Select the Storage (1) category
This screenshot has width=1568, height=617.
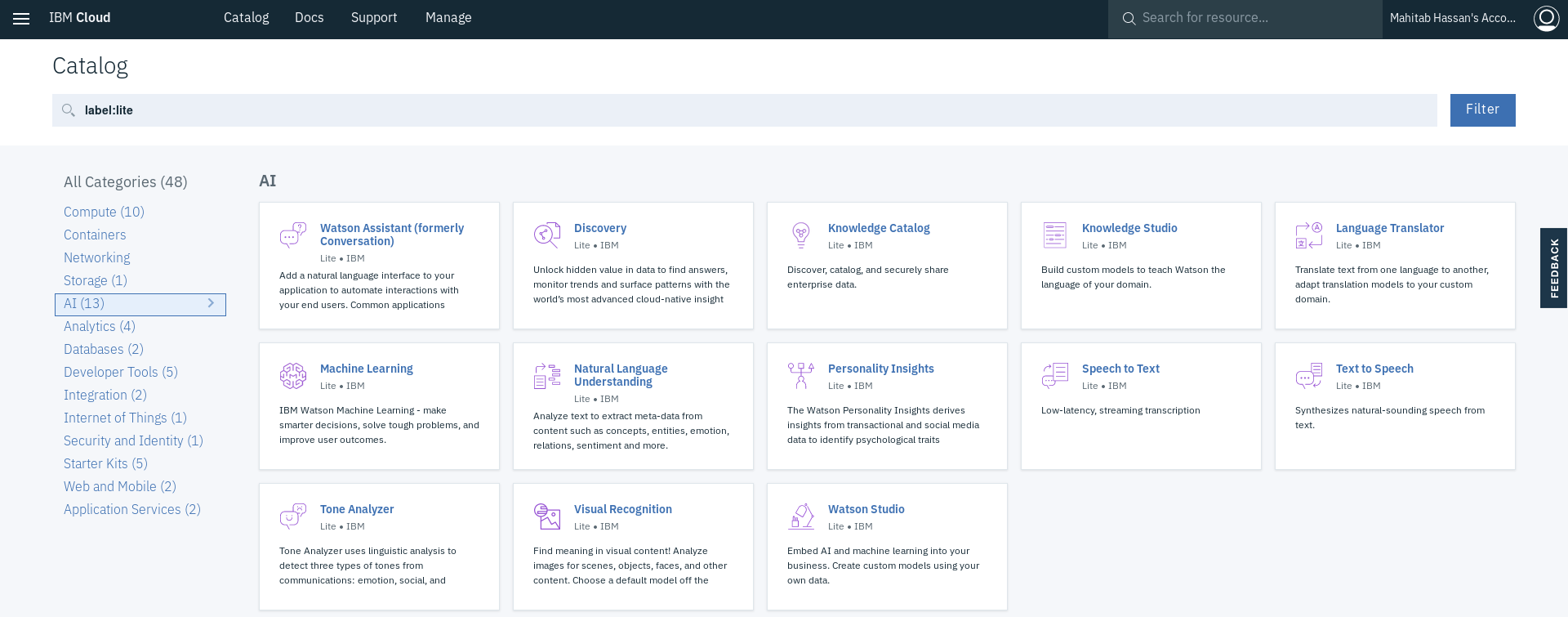[96, 280]
